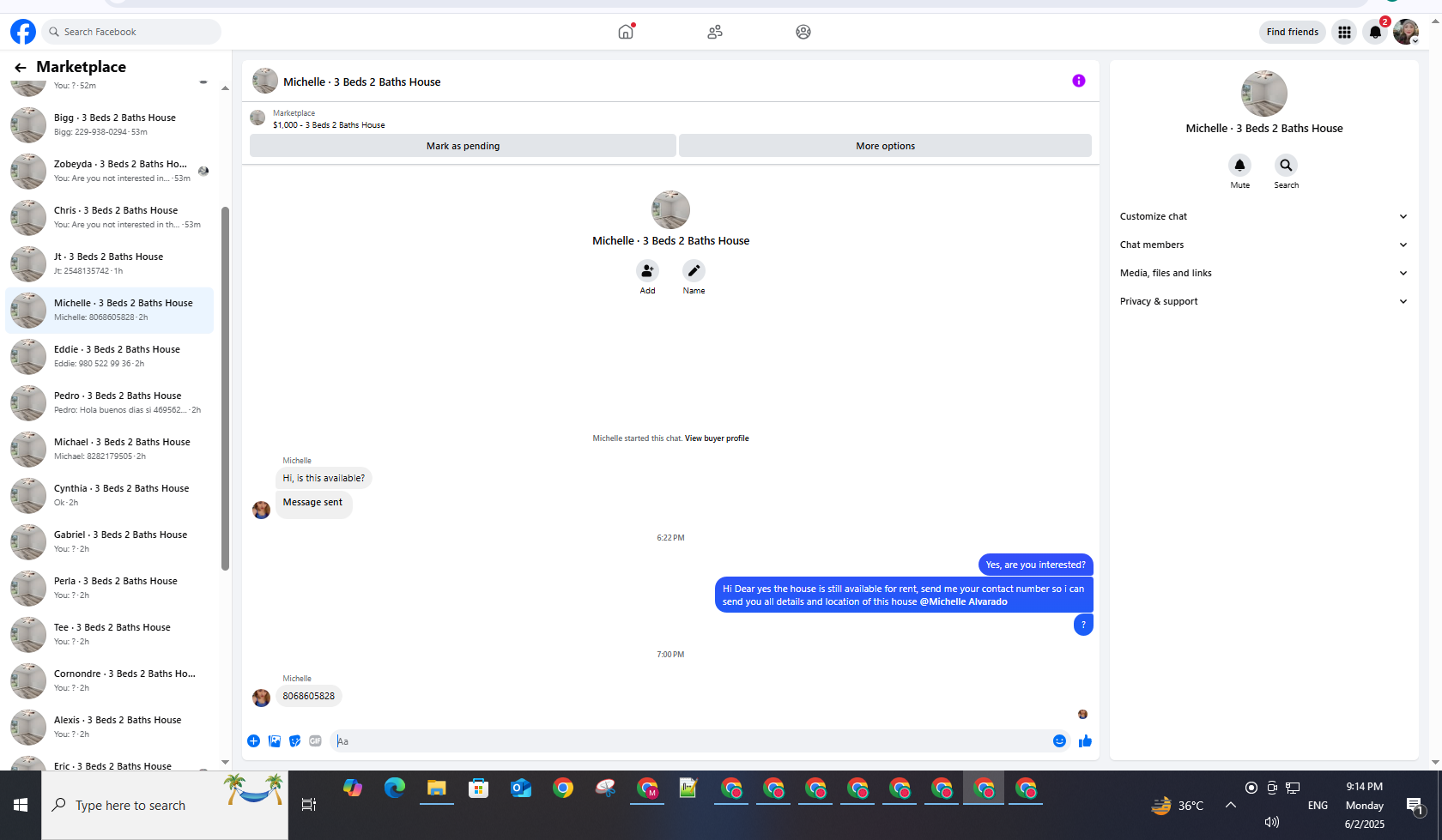Expand Chat members section
Viewport: 1442px width, 840px height.
point(1263,245)
